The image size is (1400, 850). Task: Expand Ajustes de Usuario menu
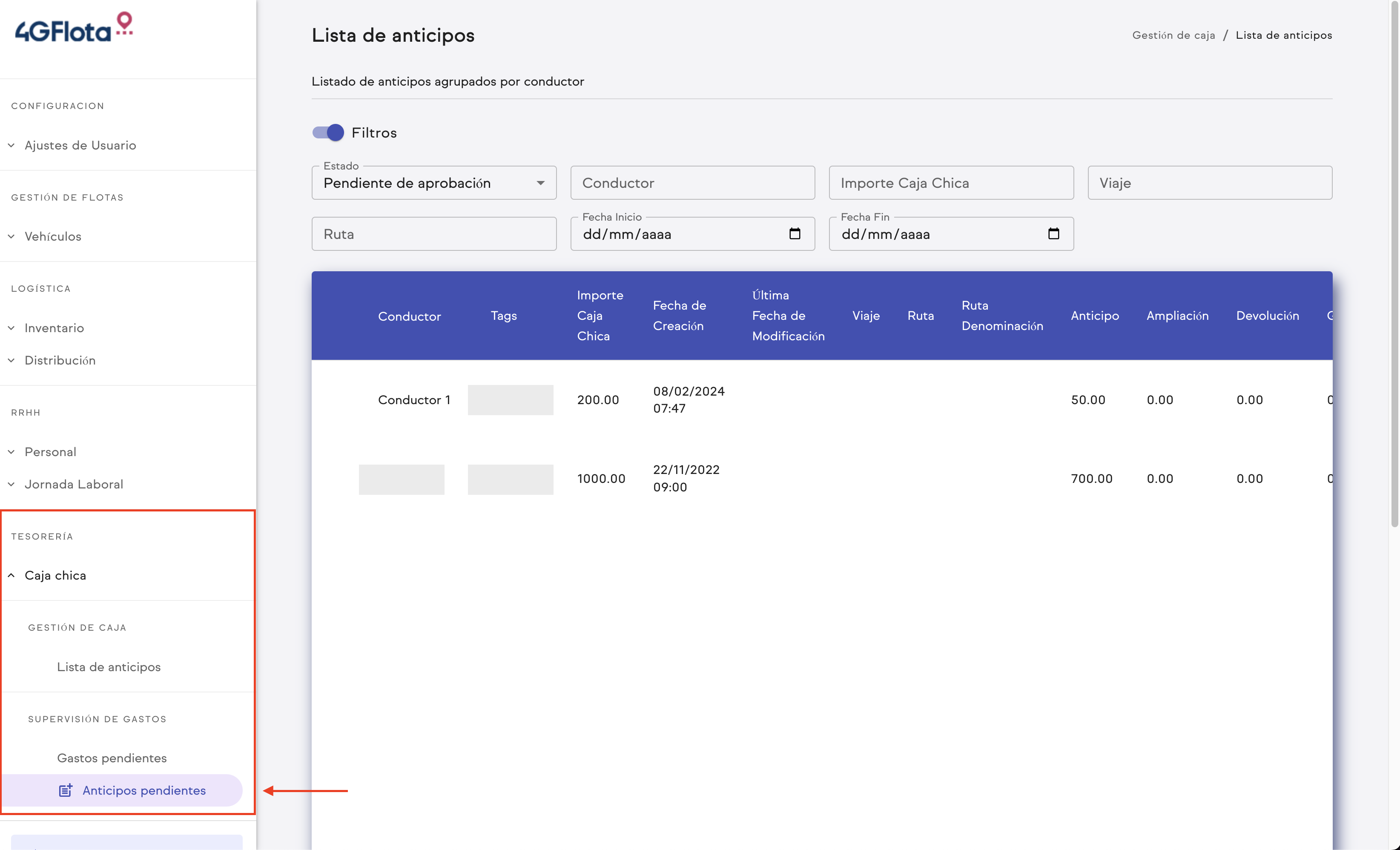(80, 146)
